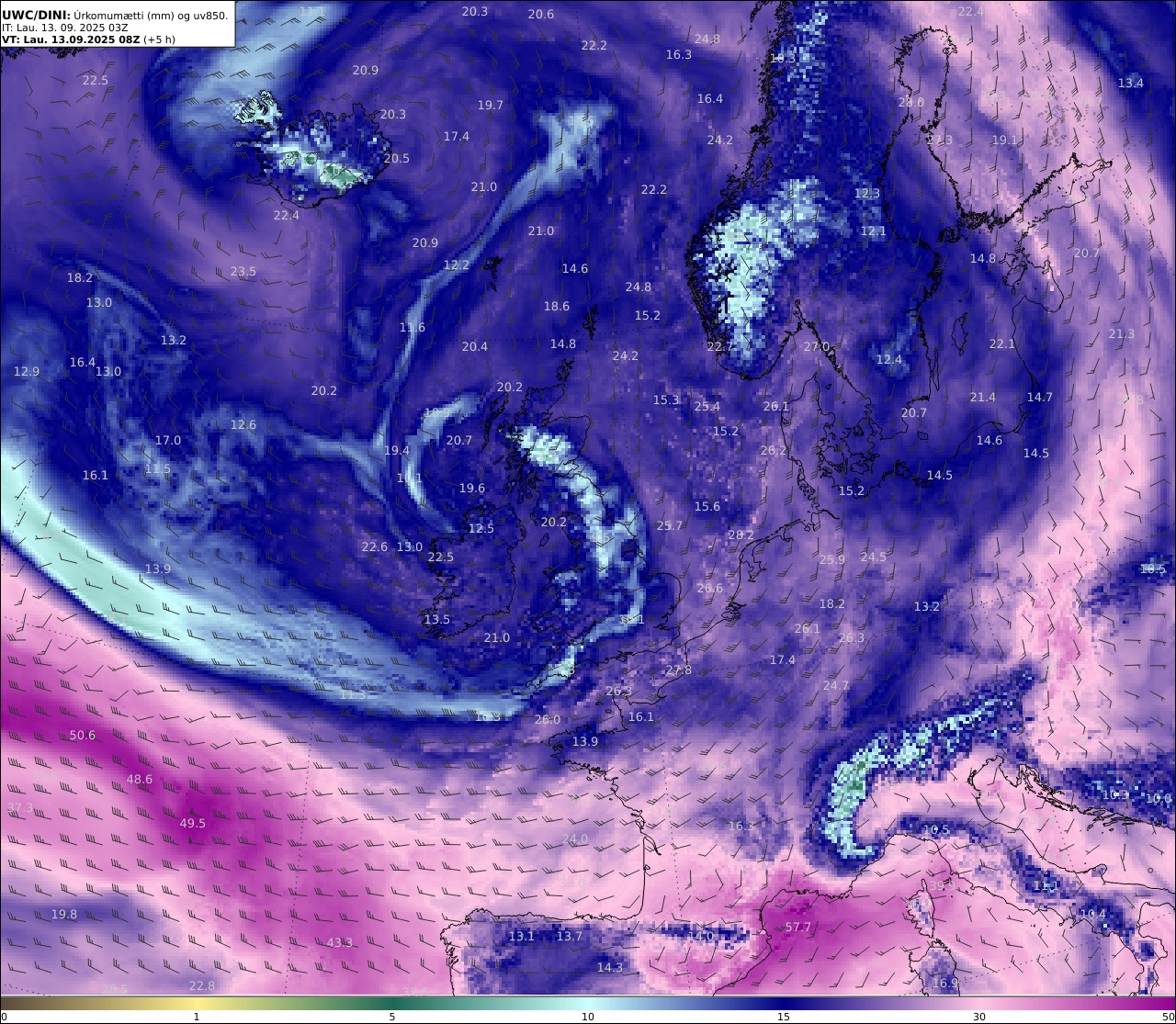Click the map value '13.7' over Spain
This screenshot has height=1024, width=1176.
pyautogui.click(x=570, y=937)
